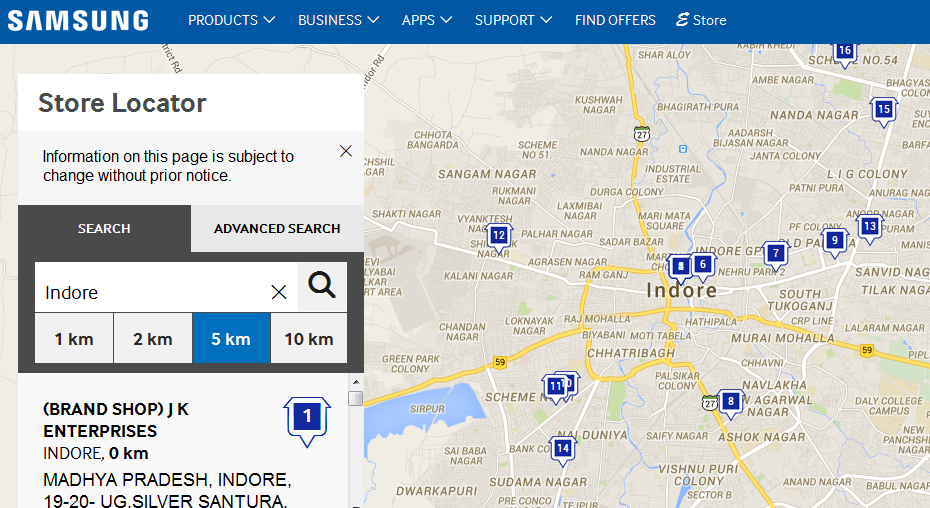Select map marker 15
Image resolution: width=930 pixels, height=508 pixels.
pos(884,111)
